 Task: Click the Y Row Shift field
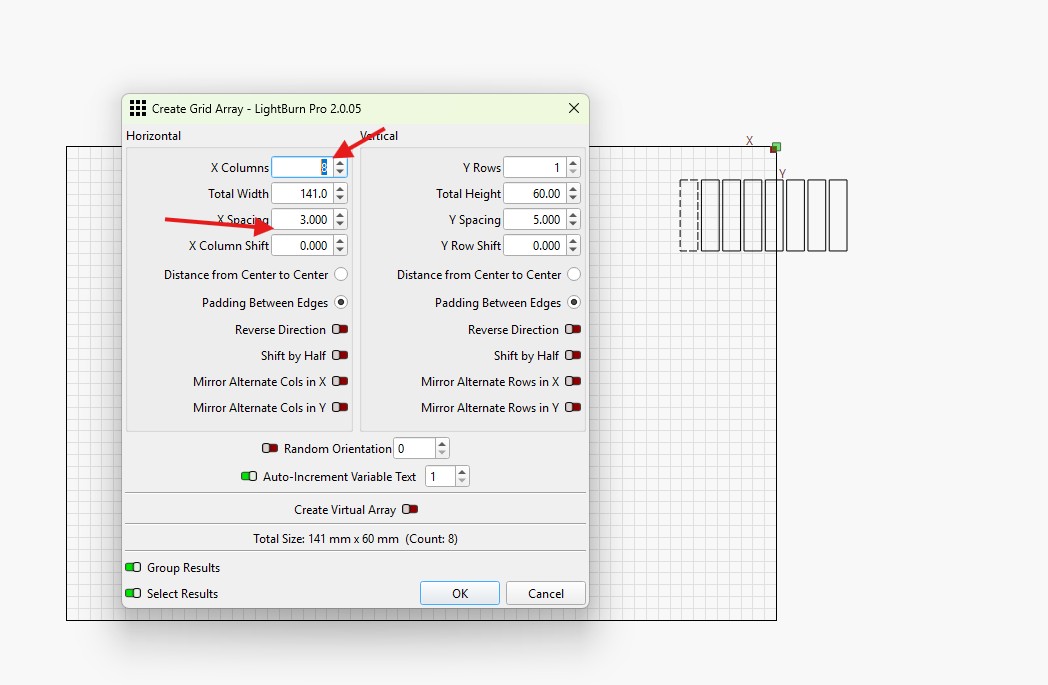535,245
